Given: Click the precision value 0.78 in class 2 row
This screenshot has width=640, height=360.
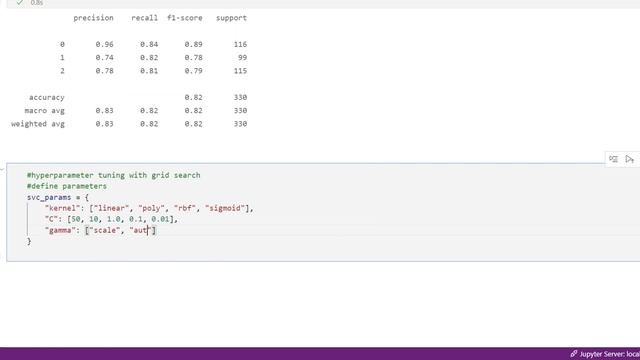Looking at the screenshot, I should [104, 71].
